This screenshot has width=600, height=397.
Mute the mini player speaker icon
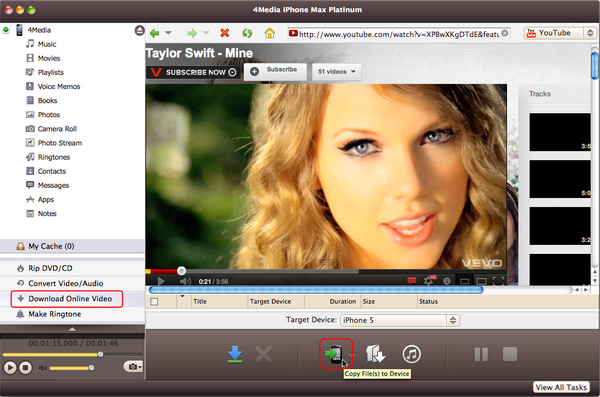coord(42,368)
